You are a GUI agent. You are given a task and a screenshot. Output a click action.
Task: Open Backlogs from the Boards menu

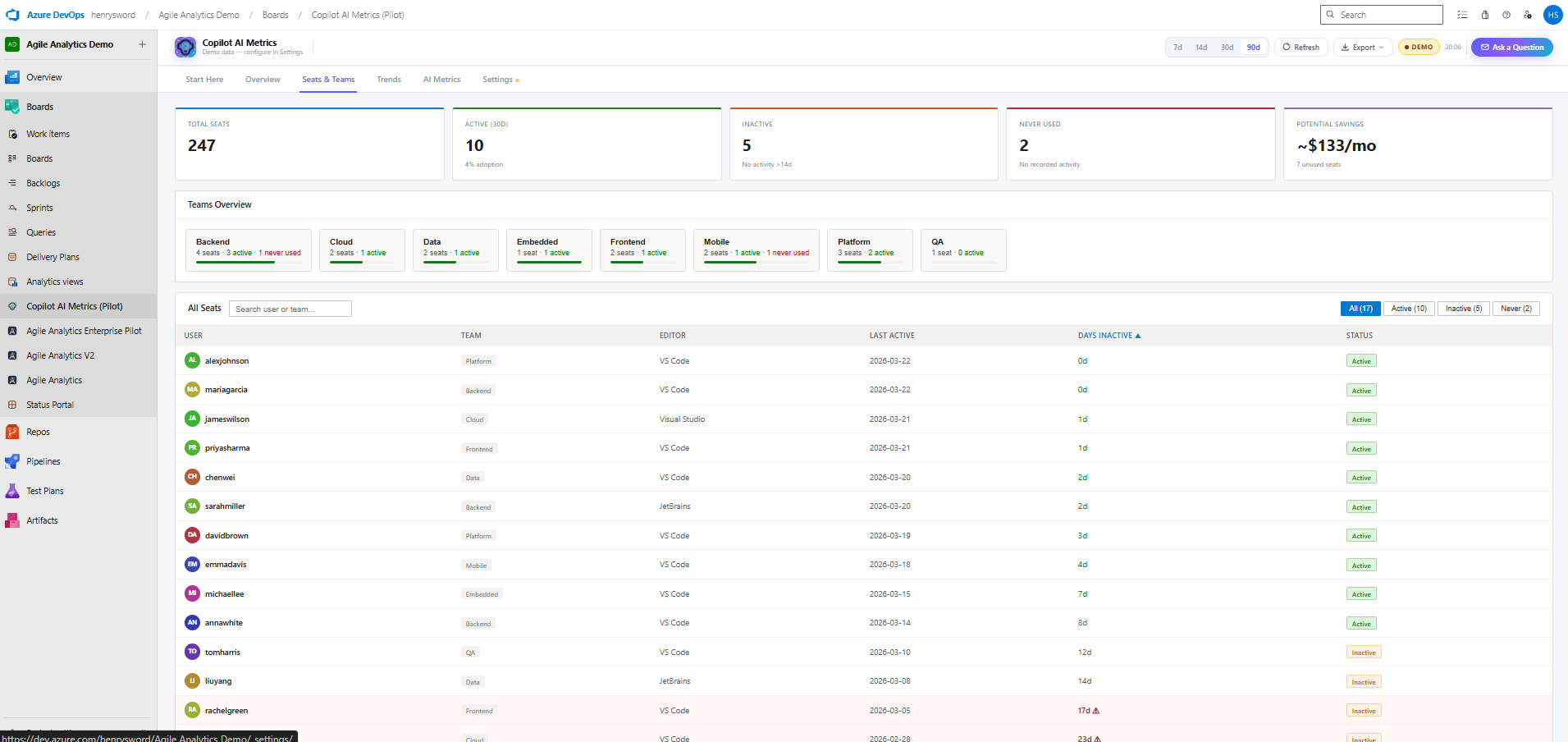coord(43,182)
